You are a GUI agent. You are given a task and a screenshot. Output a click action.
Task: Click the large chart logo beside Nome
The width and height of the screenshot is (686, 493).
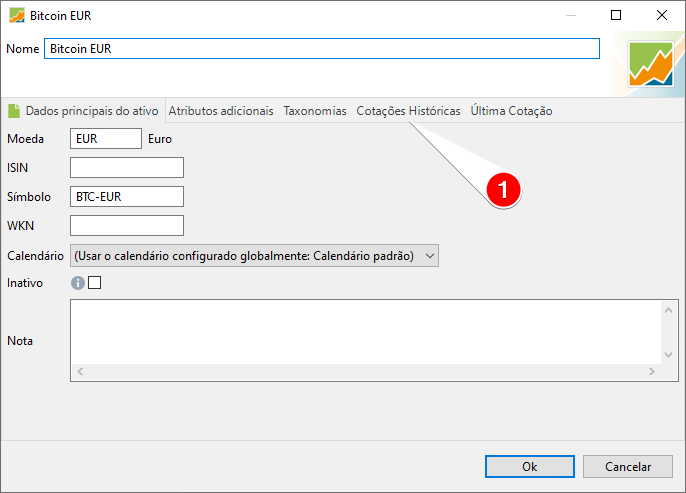click(x=651, y=64)
